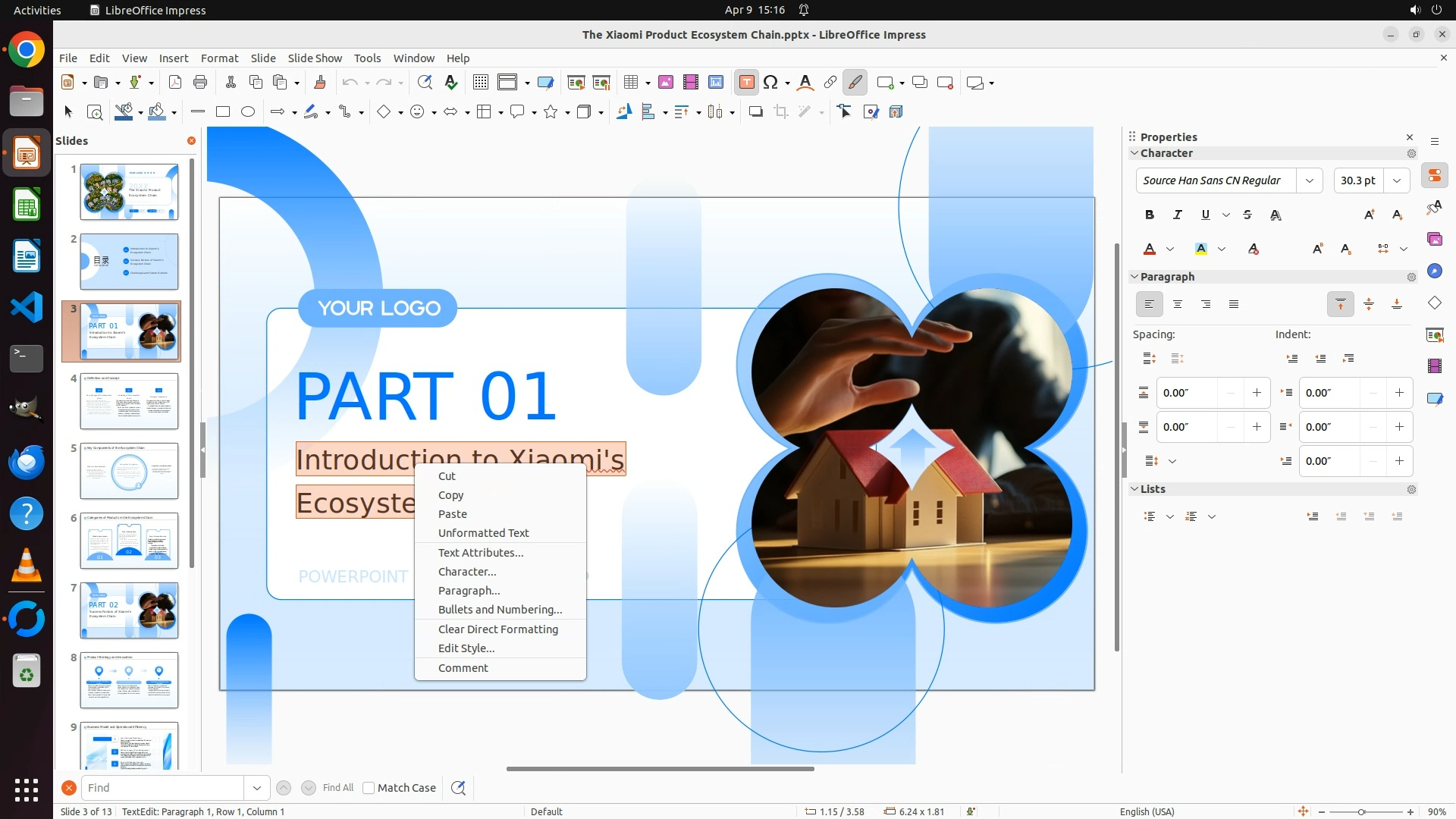This screenshot has width=1456, height=819.
Task: Click Clear Direct Formatting entry
Action: pyautogui.click(x=497, y=629)
